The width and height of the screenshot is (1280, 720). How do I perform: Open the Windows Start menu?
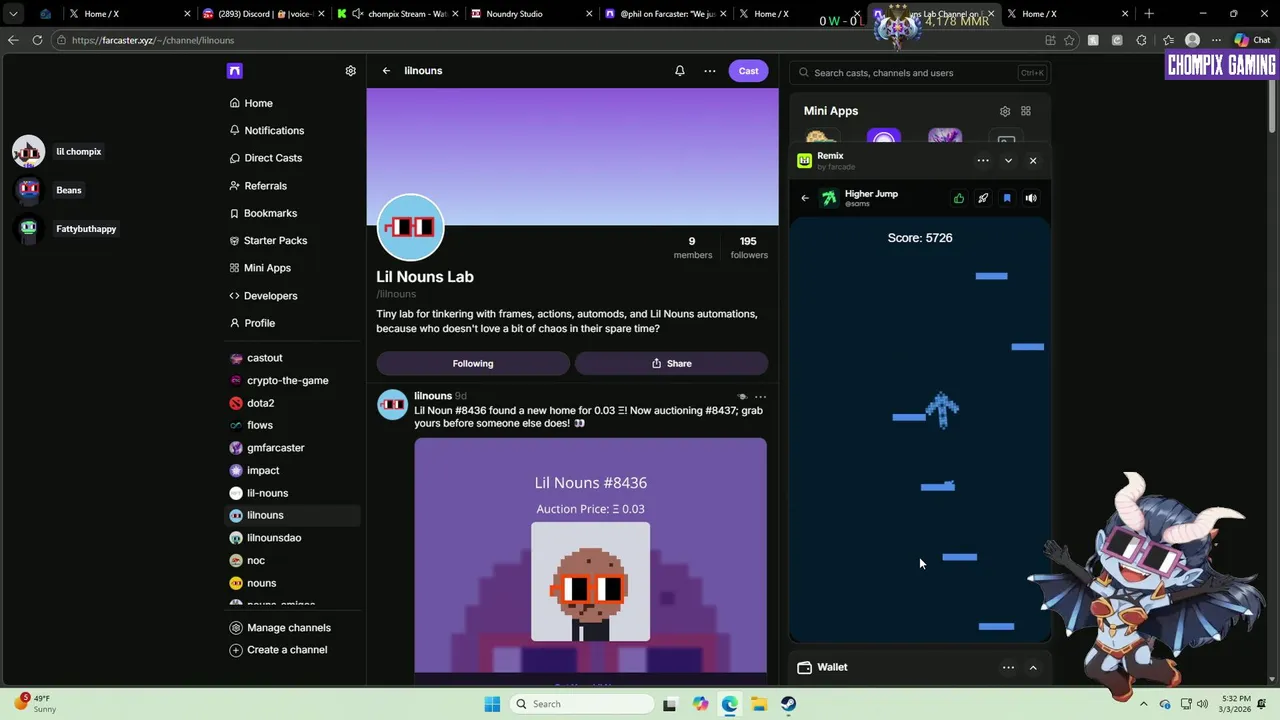[x=492, y=704]
